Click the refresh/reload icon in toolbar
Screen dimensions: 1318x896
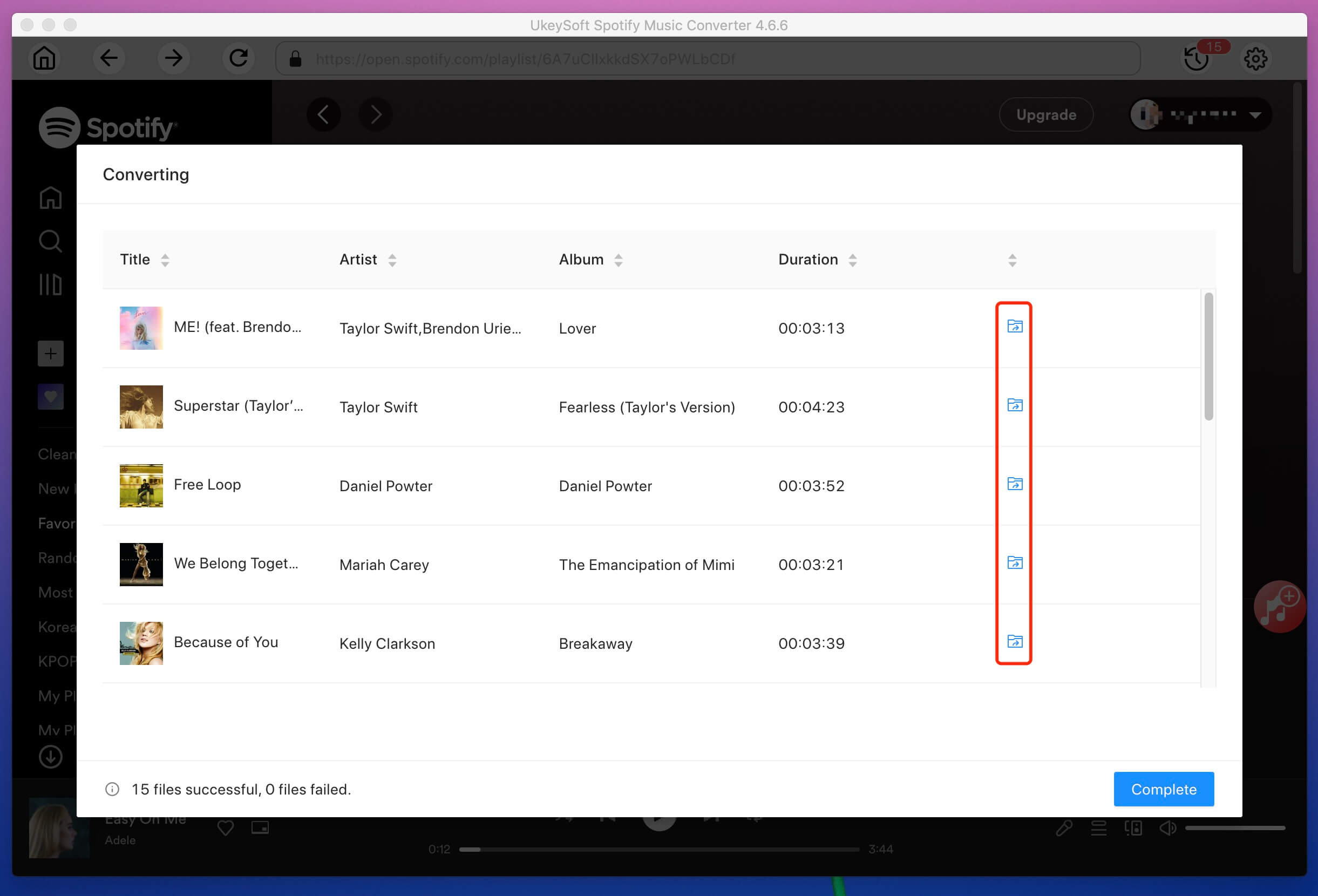click(237, 57)
